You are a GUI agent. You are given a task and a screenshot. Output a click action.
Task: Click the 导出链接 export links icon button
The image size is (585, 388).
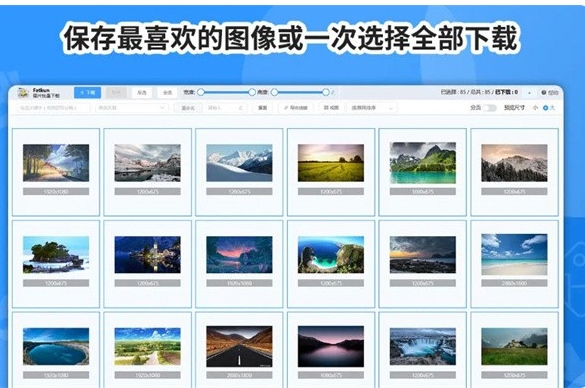[x=296, y=108]
